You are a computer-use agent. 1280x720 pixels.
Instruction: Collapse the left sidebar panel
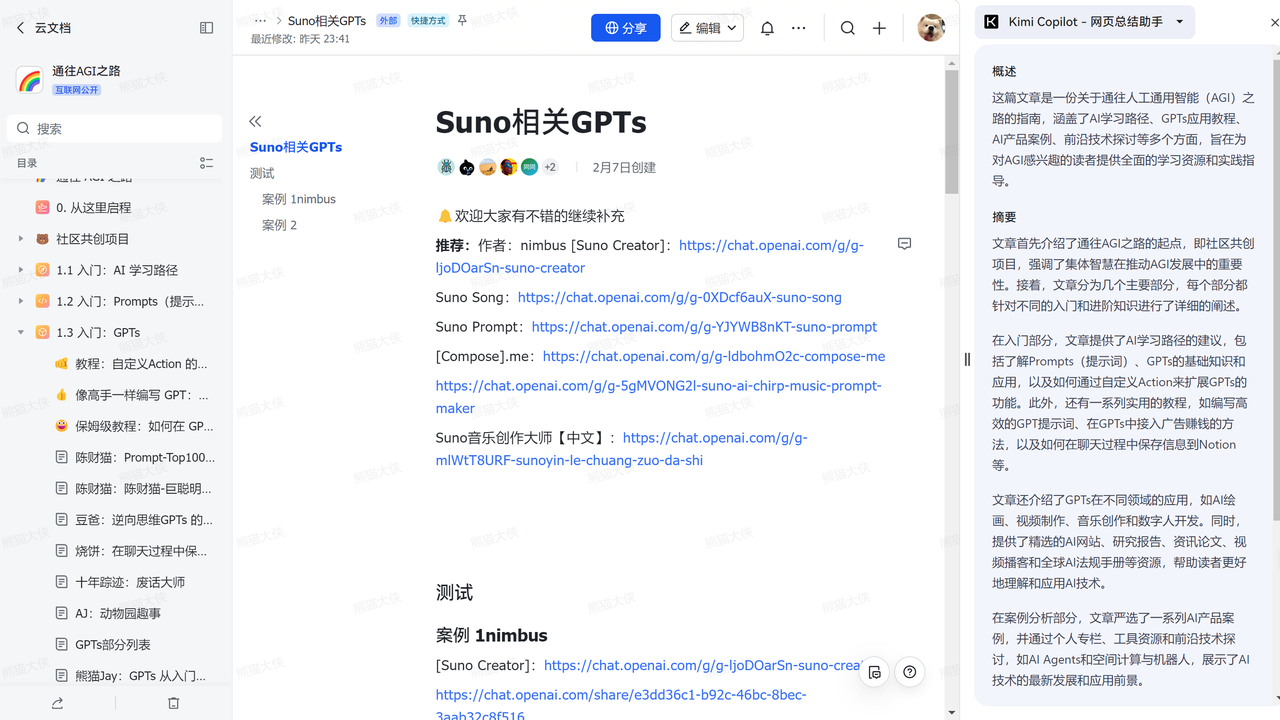pyautogui.click(x=207, y=28)
